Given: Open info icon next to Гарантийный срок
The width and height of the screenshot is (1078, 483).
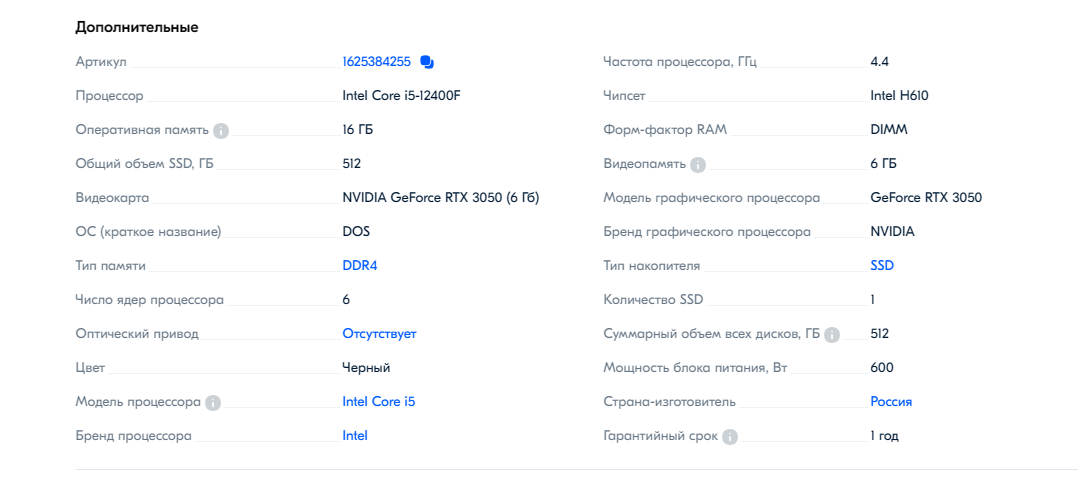Looking at the screenshot, I should coord(730,437).
